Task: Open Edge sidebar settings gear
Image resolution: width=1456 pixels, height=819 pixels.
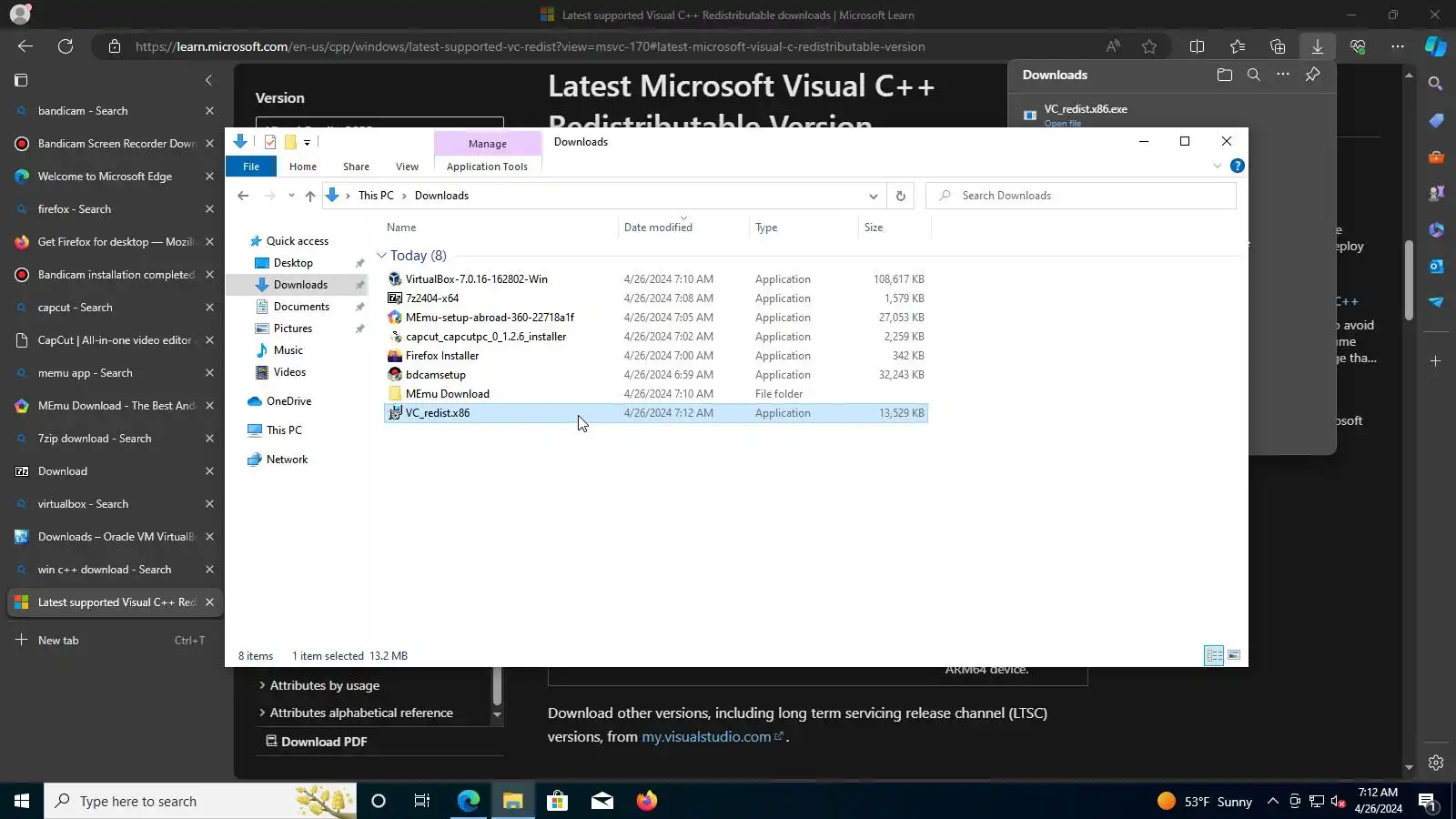Action: click(1436, 763)
